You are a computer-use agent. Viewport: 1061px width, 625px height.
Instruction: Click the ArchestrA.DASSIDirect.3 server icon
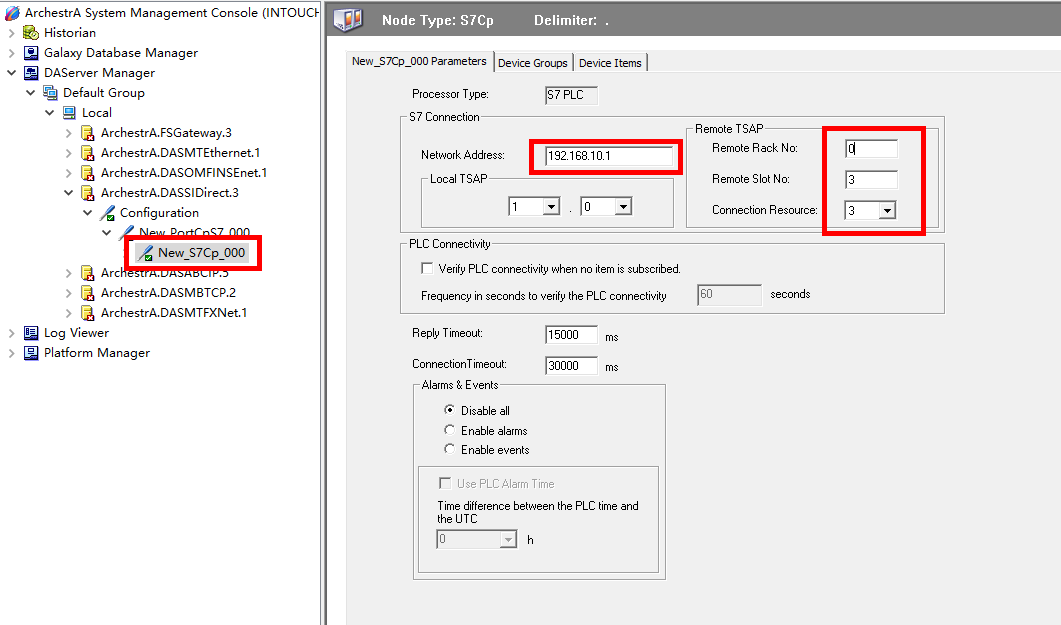(x=87, y=193)
